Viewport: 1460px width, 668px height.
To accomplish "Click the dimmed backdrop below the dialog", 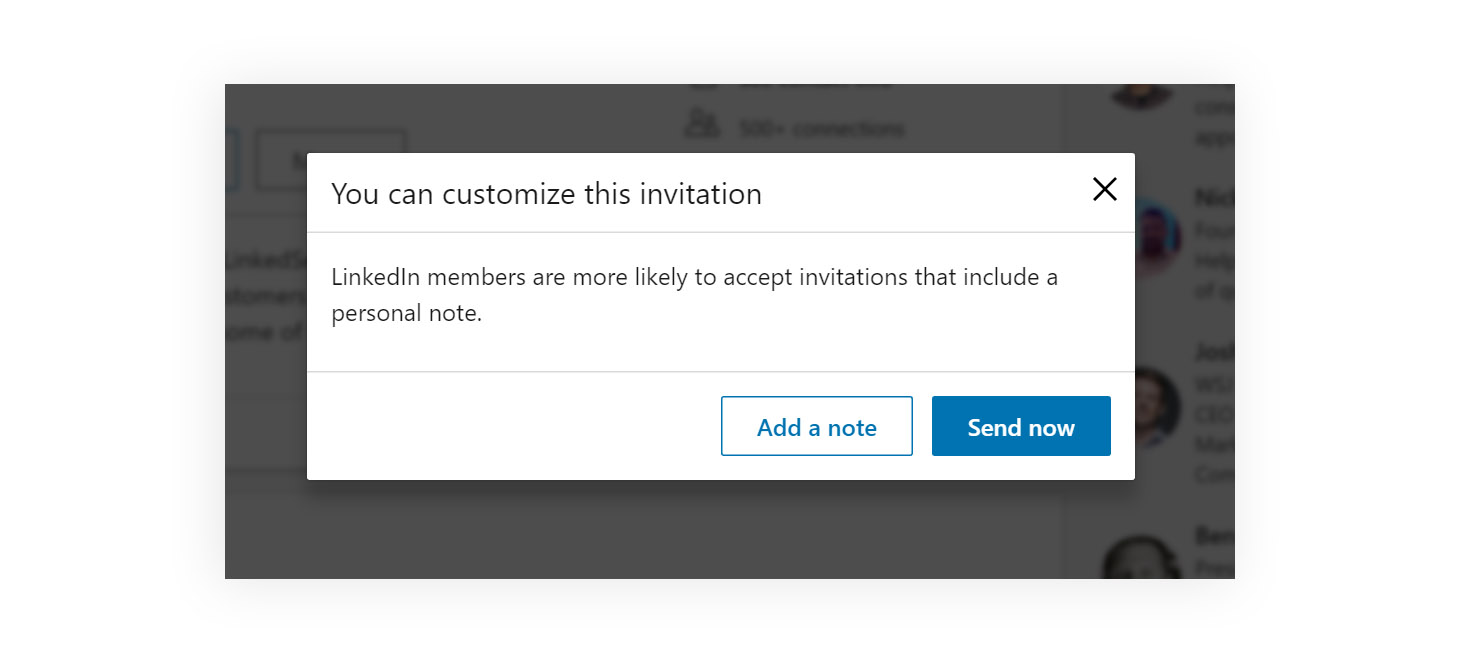I will click(640, 530).
